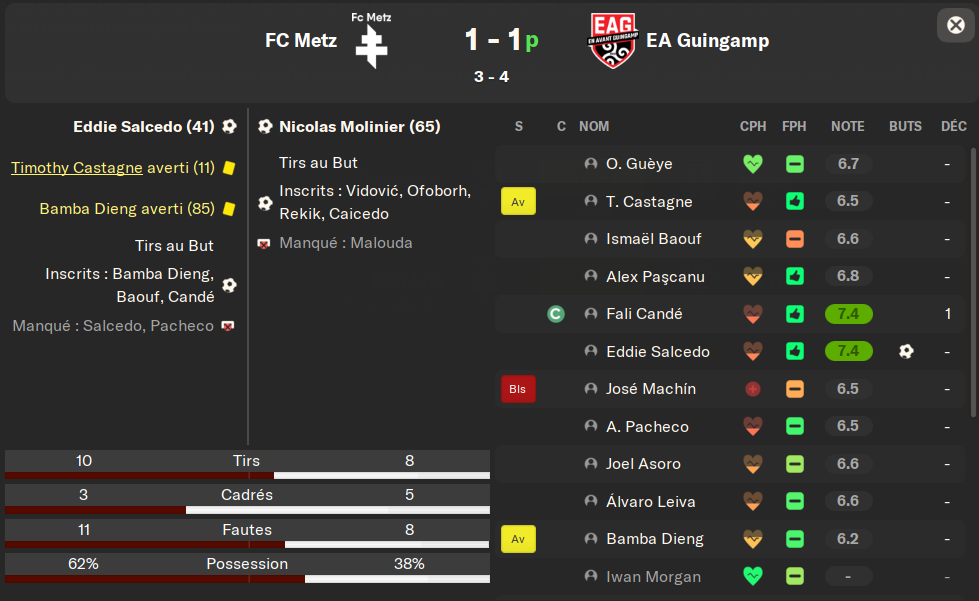Open the FC Metz team name link
The image size is (979, 601).
[300, 41]
